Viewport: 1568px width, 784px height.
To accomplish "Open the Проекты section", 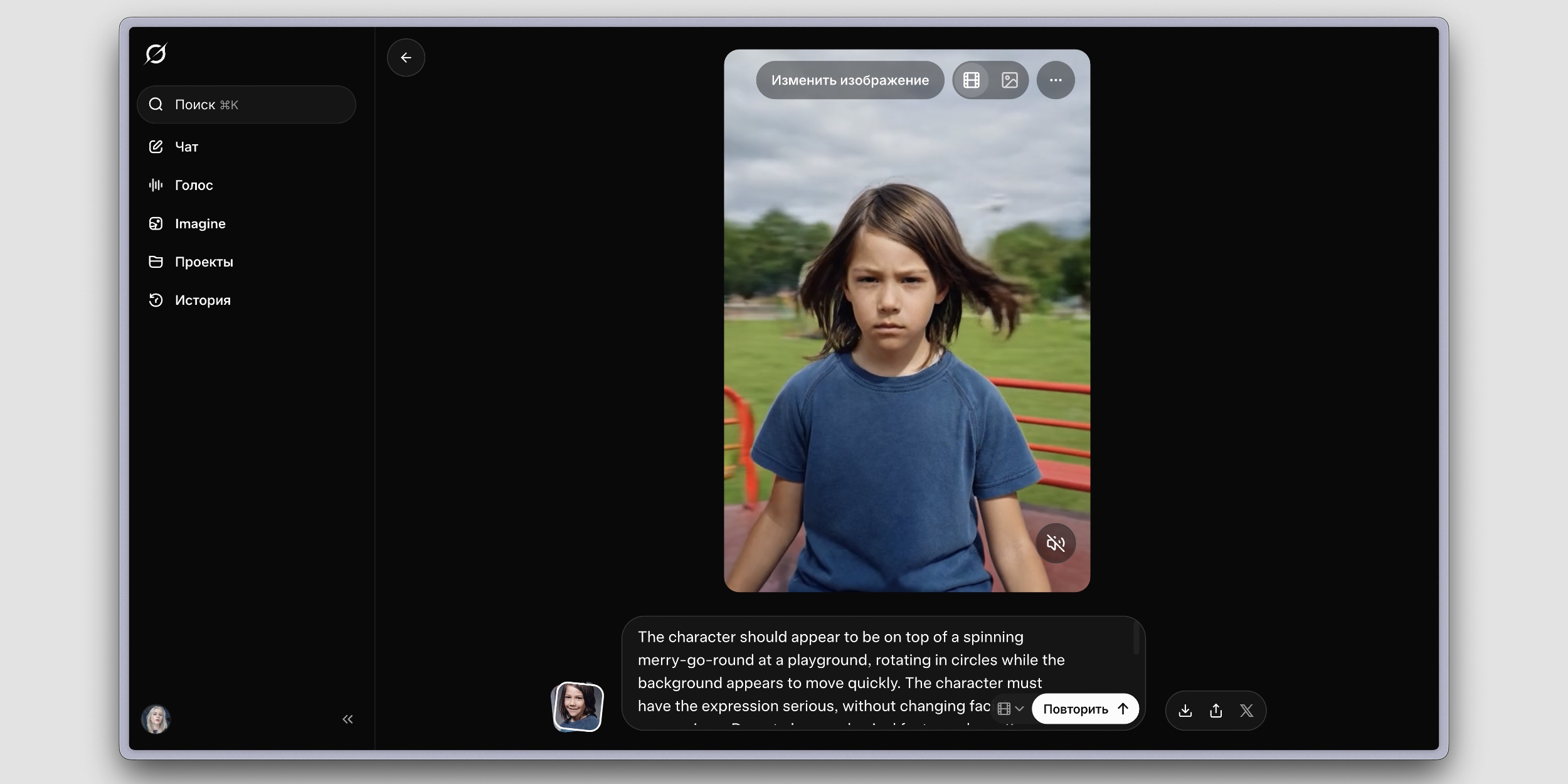I will (203, 262).
